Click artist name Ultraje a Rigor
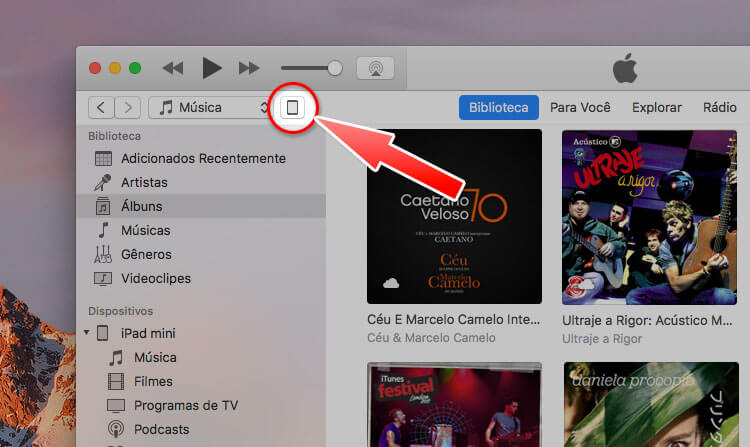This screenshot has width=750, height=447. [602, 338]
